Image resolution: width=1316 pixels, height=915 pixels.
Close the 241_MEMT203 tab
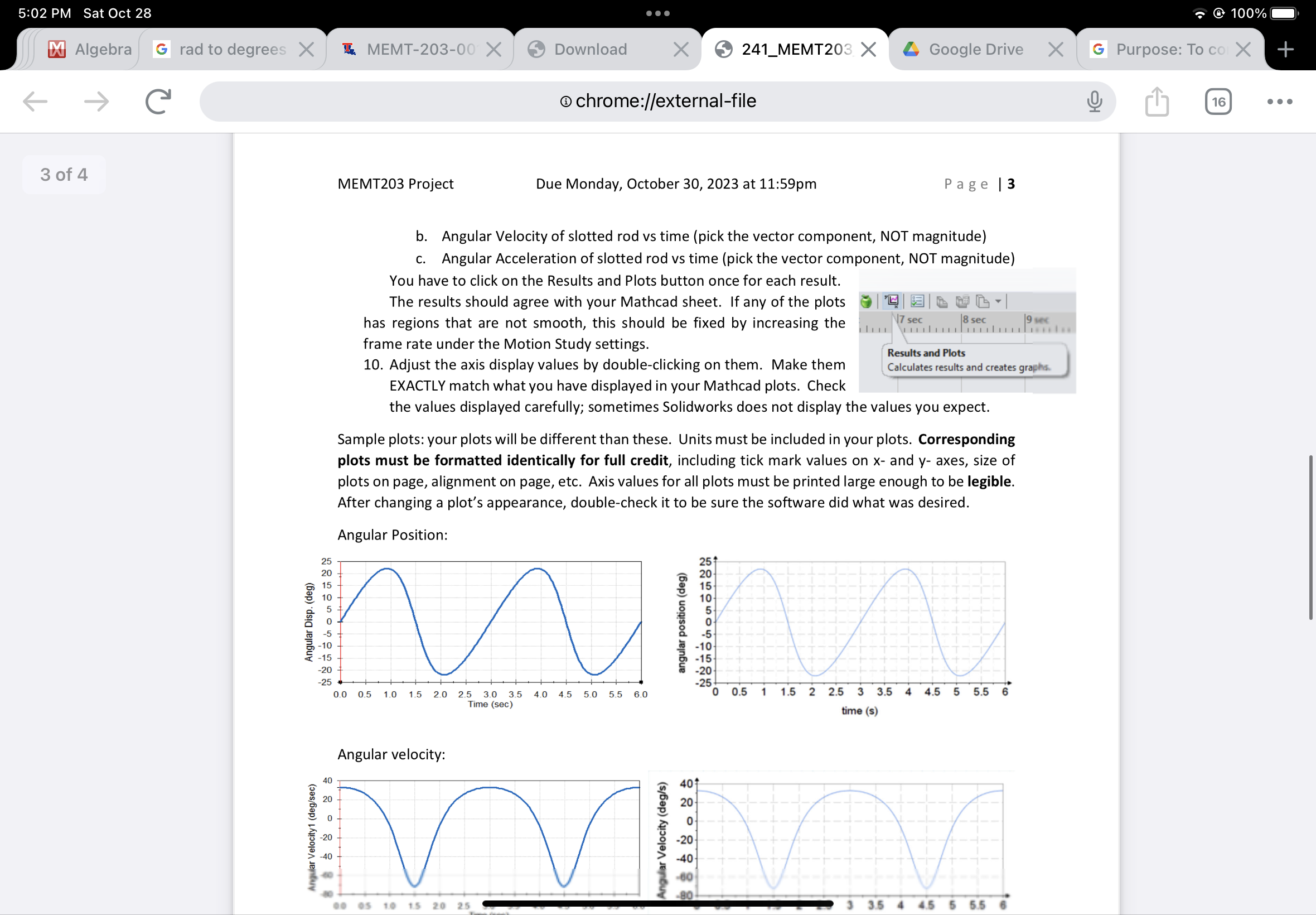pyautogui.click(x=869, y=49)
